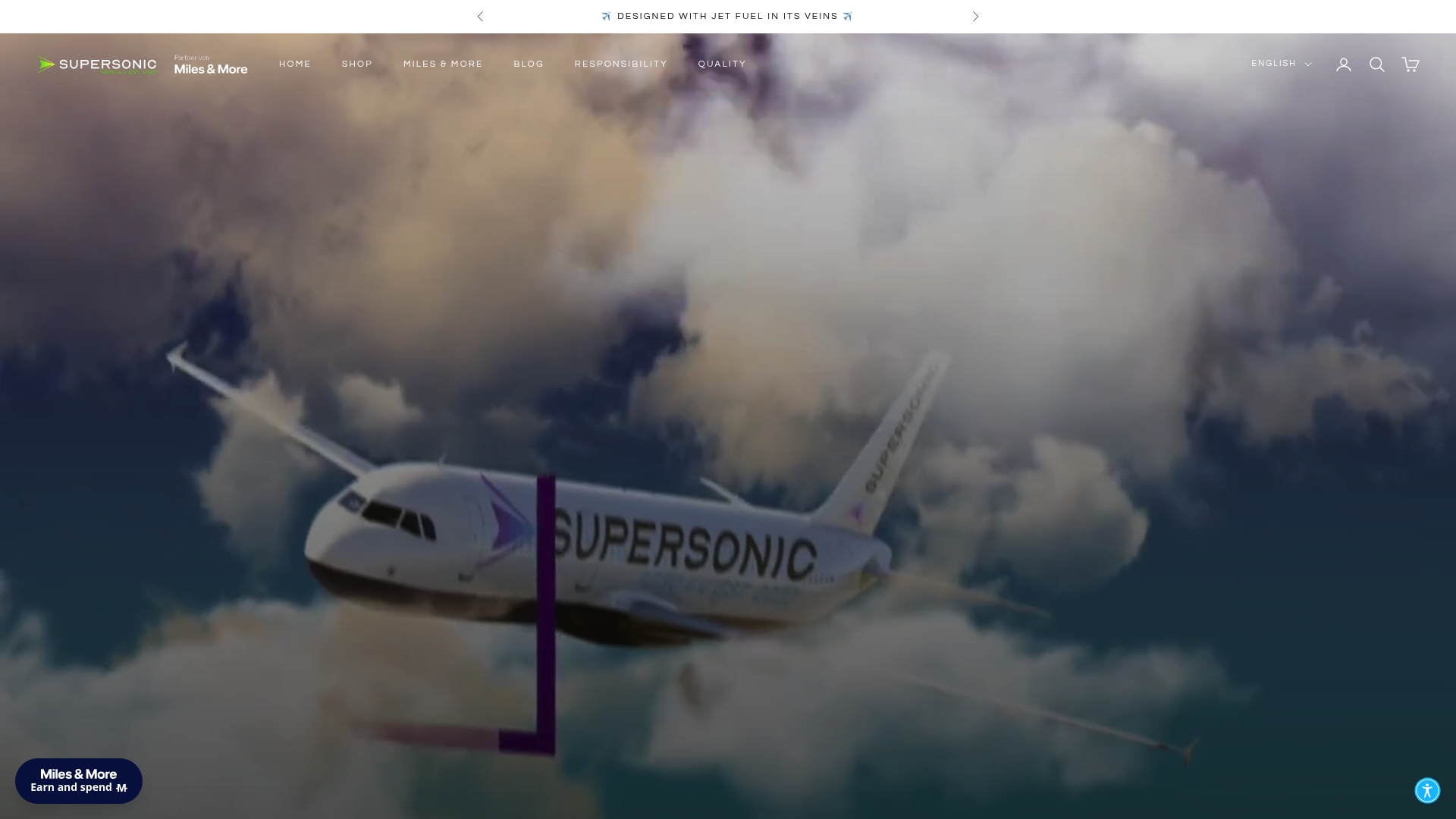Click the M miles icon in the badge
1456x819 pixels.
click(x=121, y=788)
